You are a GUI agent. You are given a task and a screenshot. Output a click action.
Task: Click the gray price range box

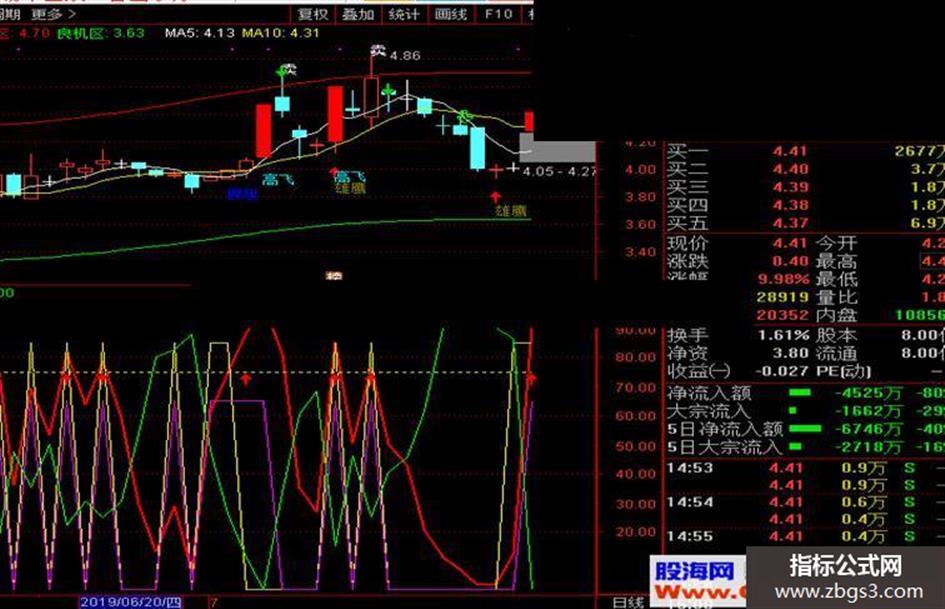pyautogui.click(x=557, y=151)
